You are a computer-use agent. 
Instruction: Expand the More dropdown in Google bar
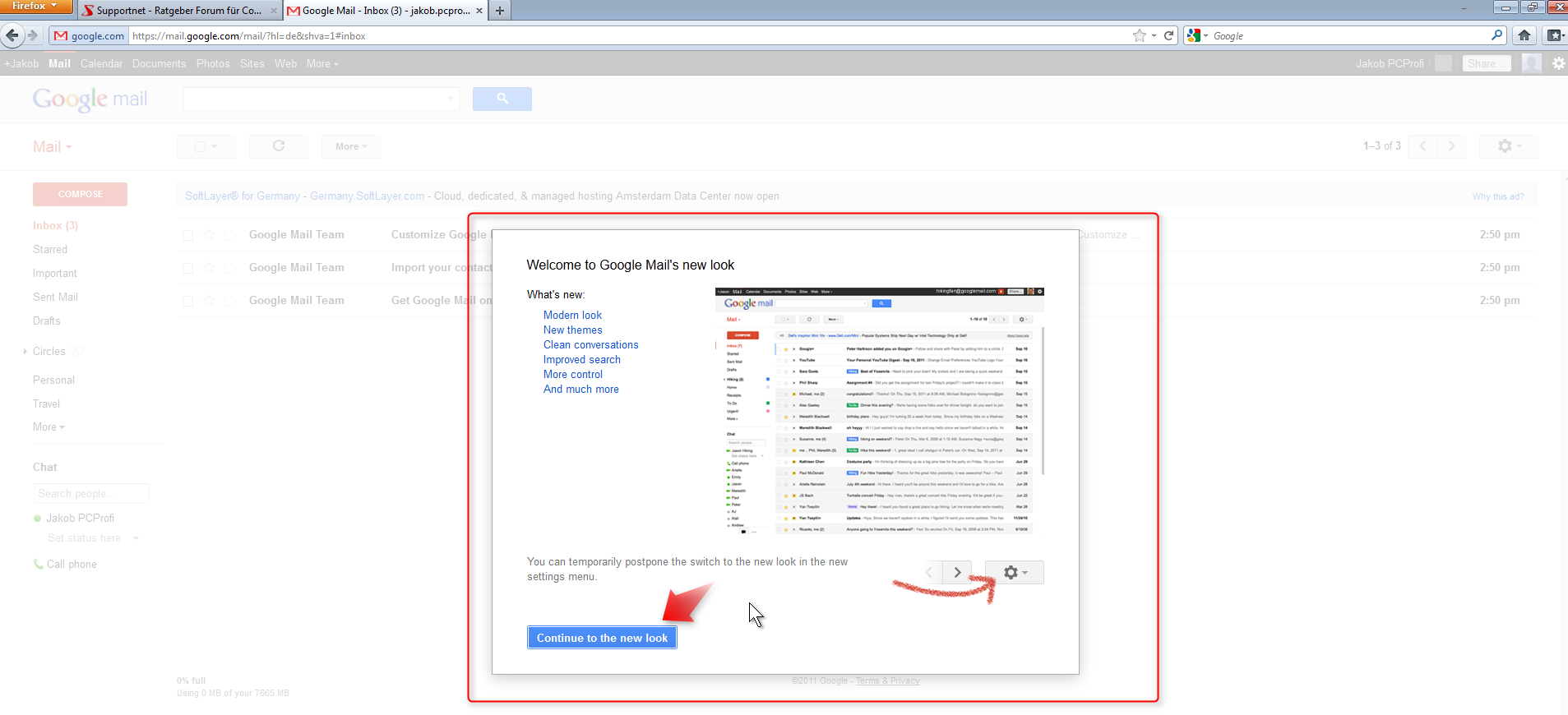pyautogui.click(x=322, y=63)
